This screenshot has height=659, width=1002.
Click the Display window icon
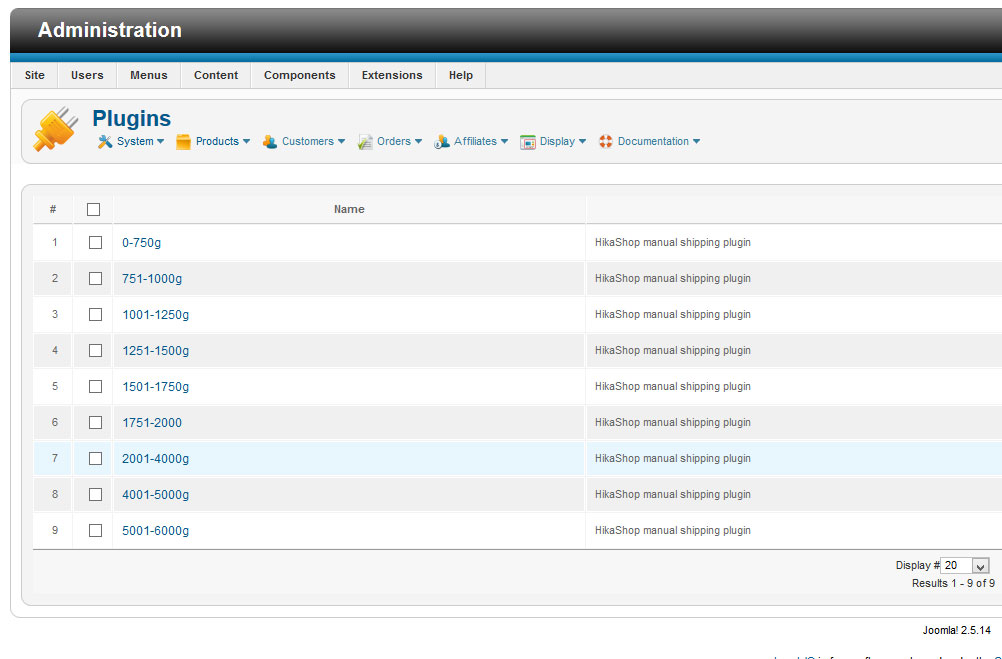pyautogui.click(x=527, y=142)
